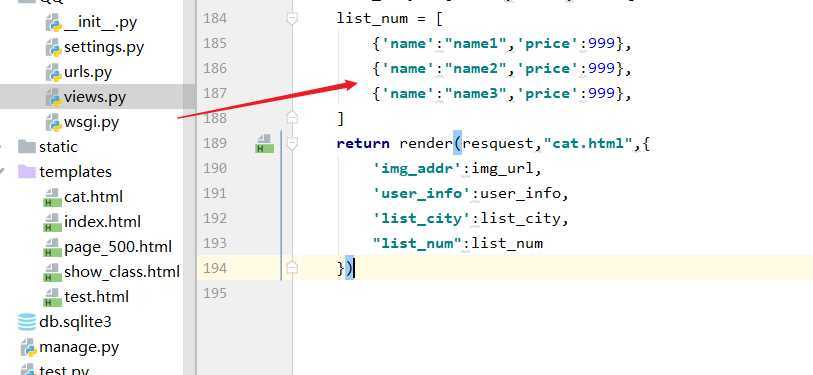Click folder icon of static
The width and height of the screenshot is (813, 375).
pos(26,147)
